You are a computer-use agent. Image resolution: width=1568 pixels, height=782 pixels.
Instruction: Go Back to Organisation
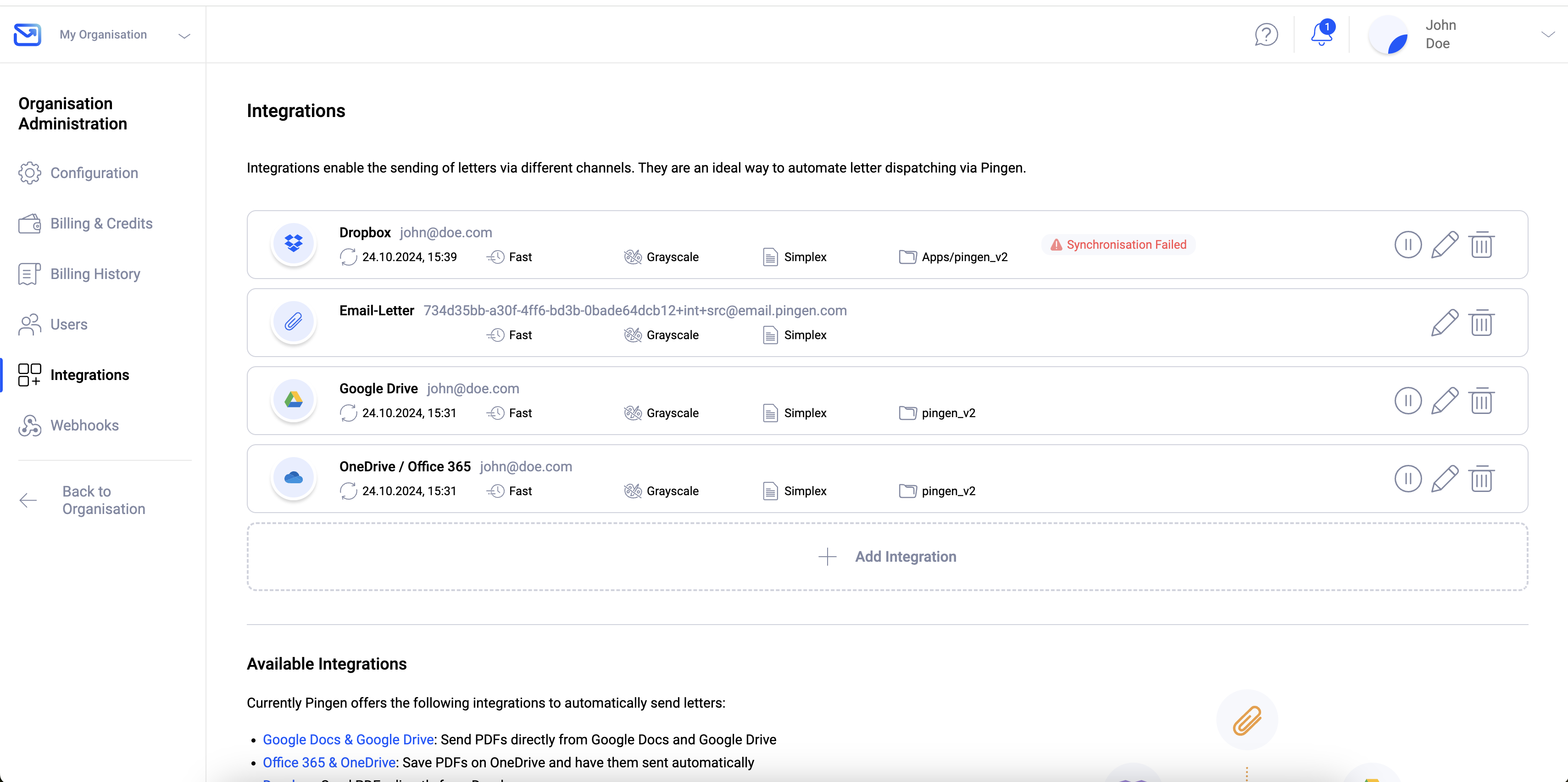pos(104,500)
